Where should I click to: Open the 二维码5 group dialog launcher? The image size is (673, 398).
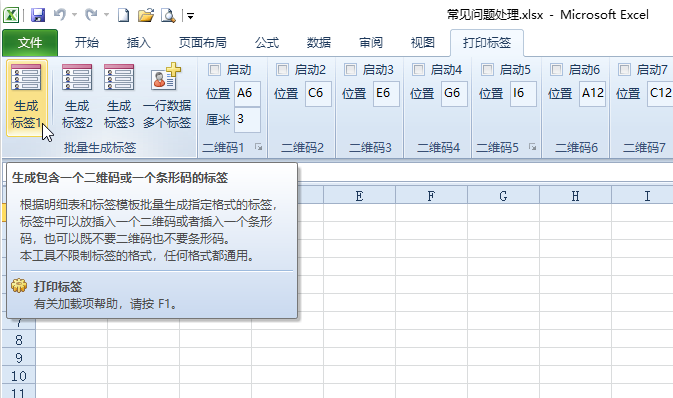coord(533,147)
